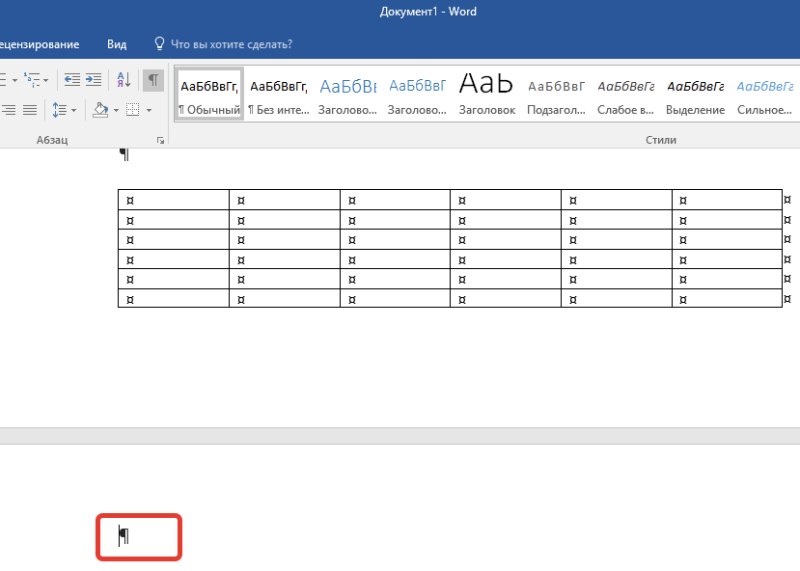This screenshot has height=571, width=800.
Task: Expand the borders dropdown arrow
Action: click(148, 109)
